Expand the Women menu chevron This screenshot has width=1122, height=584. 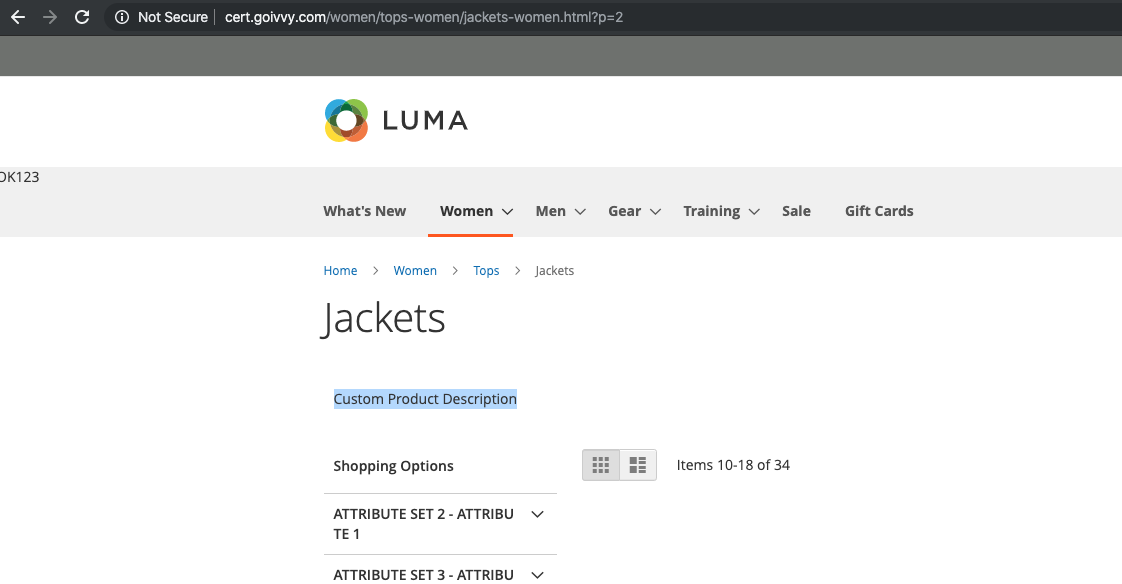click(507, 212)
